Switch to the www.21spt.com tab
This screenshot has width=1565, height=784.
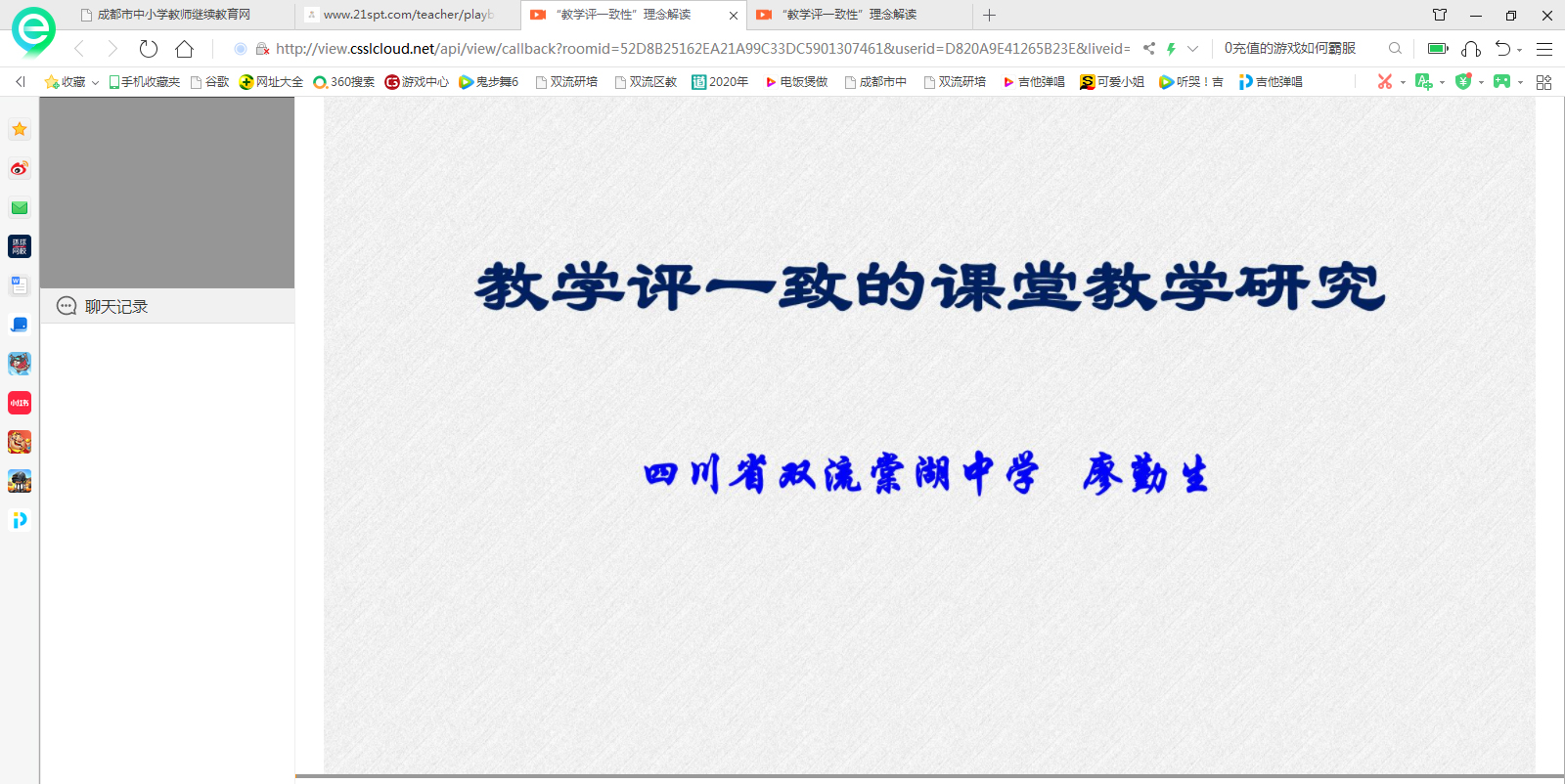coord(408,15)
